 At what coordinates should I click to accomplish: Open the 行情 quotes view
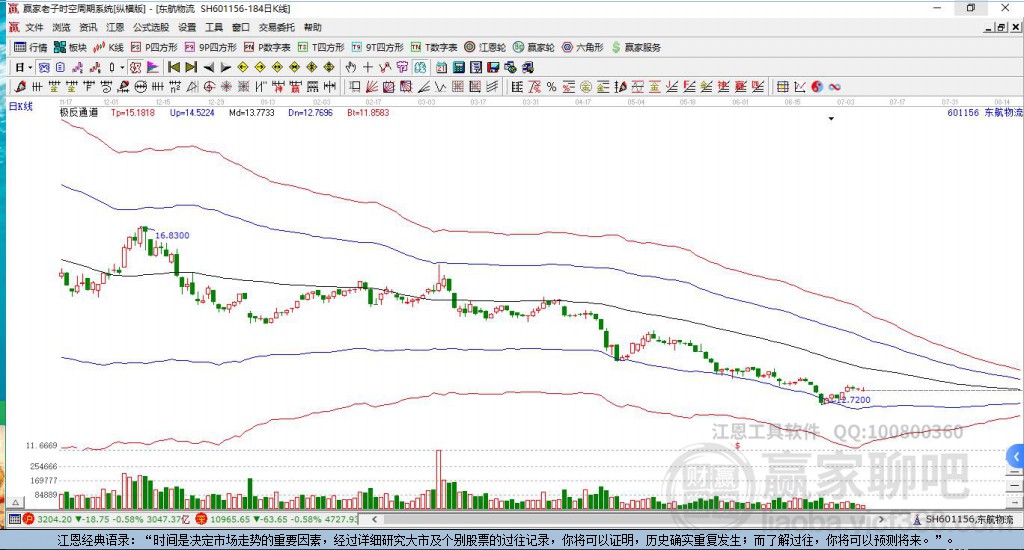tap(31, 47)
